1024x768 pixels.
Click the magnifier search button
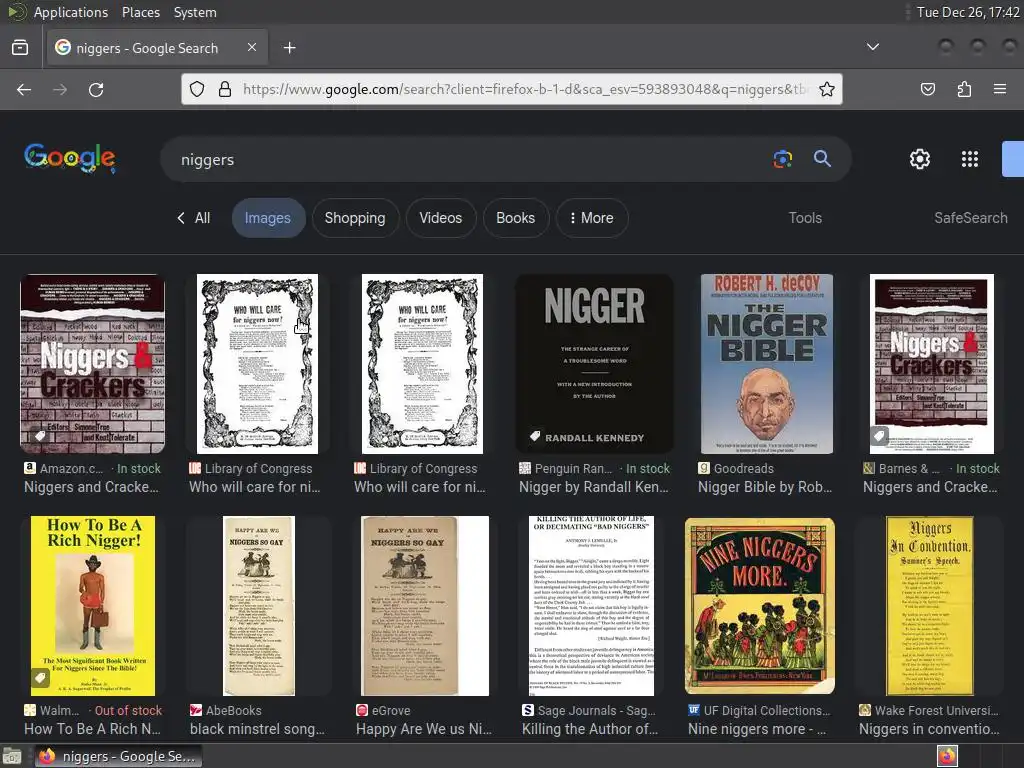pos(822,159)
